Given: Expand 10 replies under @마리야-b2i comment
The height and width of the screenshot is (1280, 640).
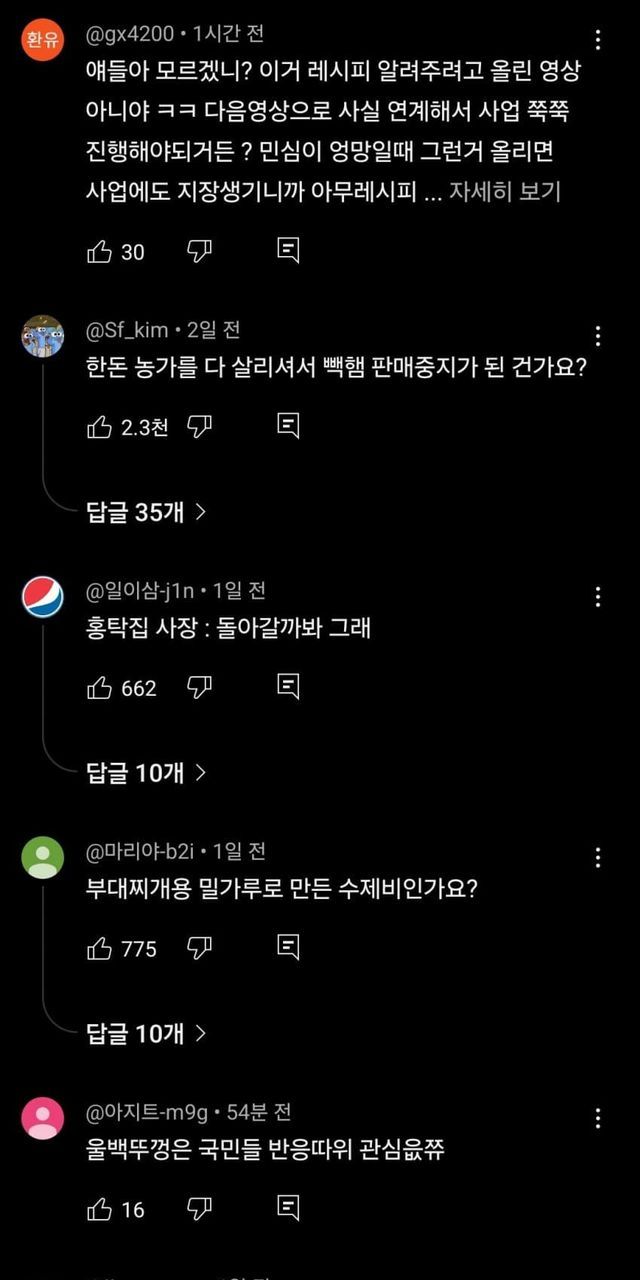Looking at the screenshot, I should (x=146, y=1032).
